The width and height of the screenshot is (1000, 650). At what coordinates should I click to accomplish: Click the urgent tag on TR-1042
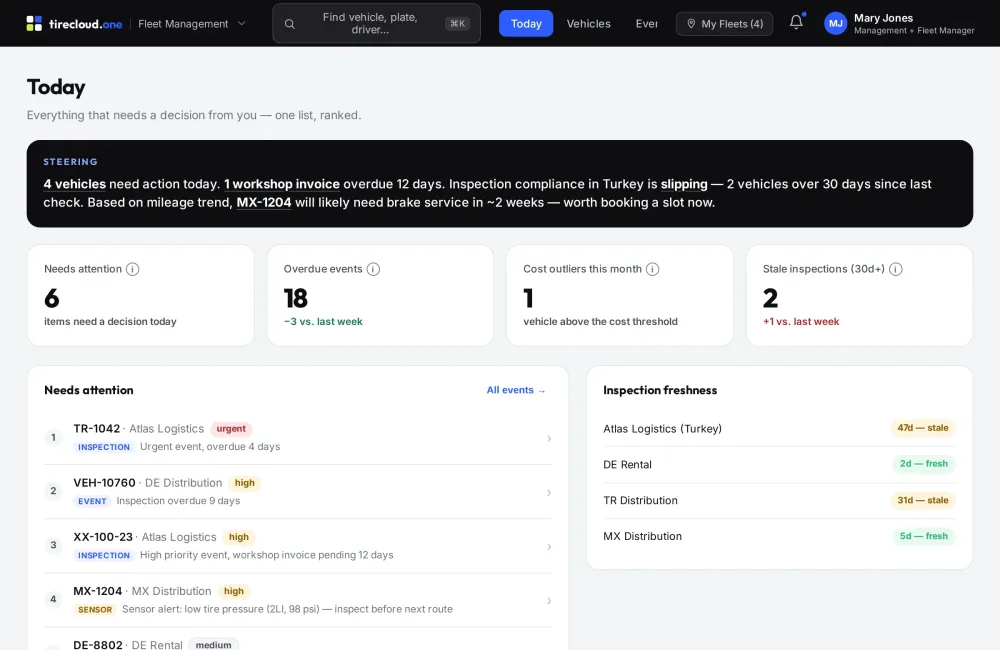coord(231,429)
